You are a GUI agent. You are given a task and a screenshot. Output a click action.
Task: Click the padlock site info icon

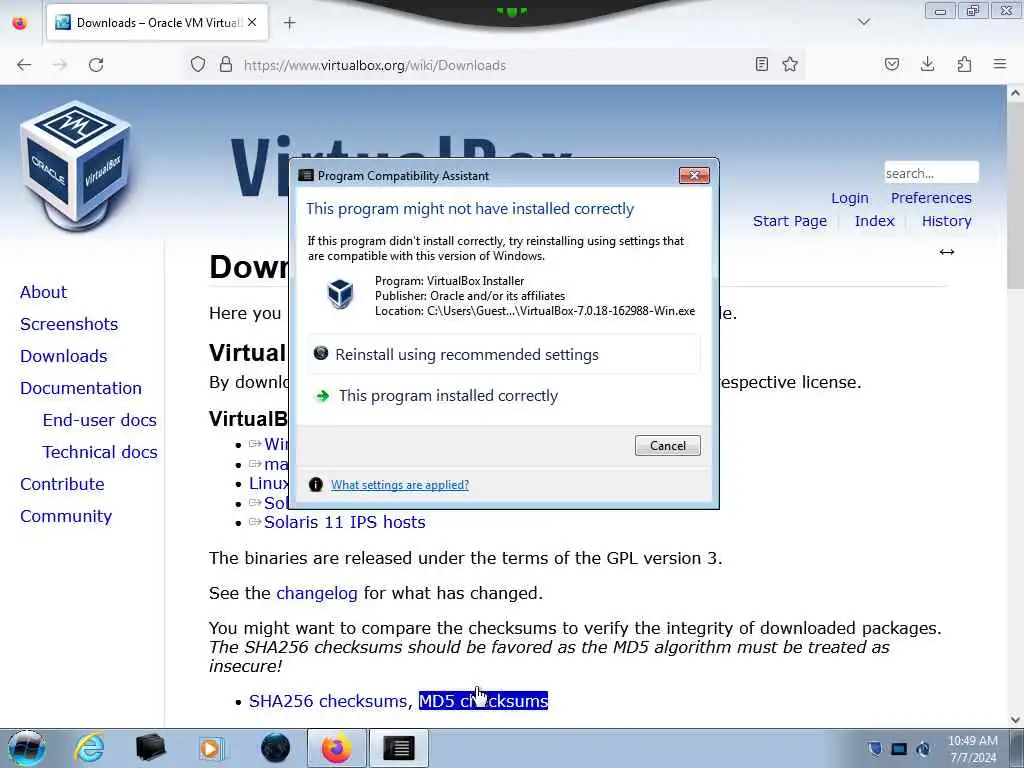pyautogui.click(x=226, y=64)
